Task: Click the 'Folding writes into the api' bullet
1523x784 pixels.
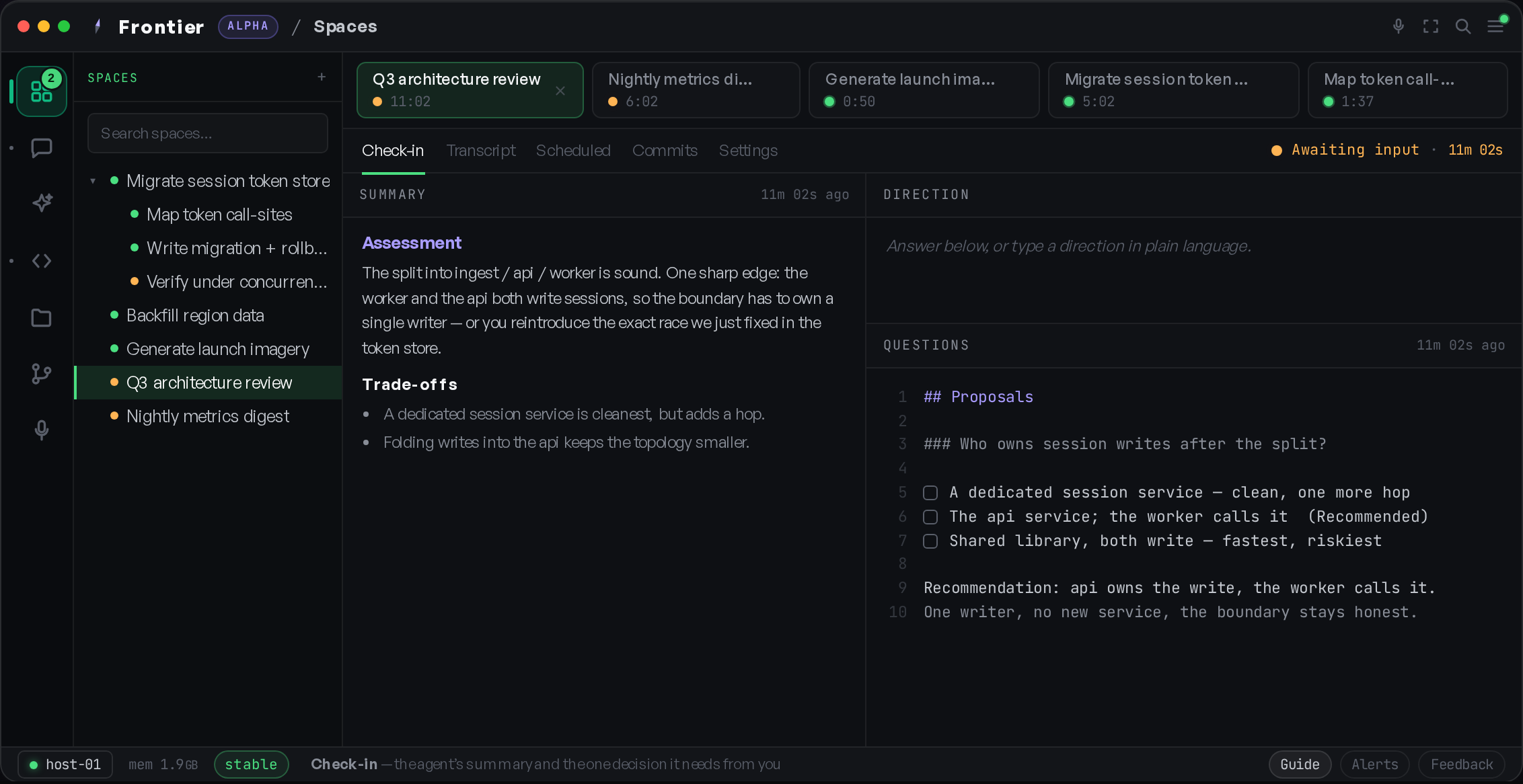Action: tap(566, 442)
